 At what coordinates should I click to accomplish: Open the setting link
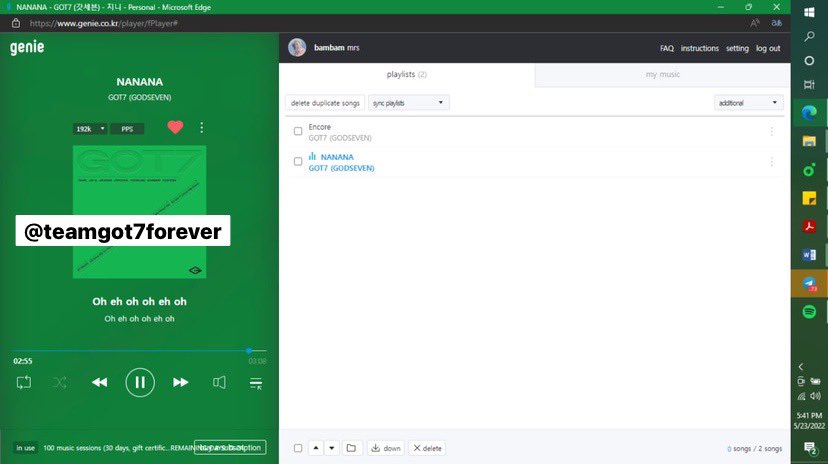pyautogui.click(x=737, y=48)
